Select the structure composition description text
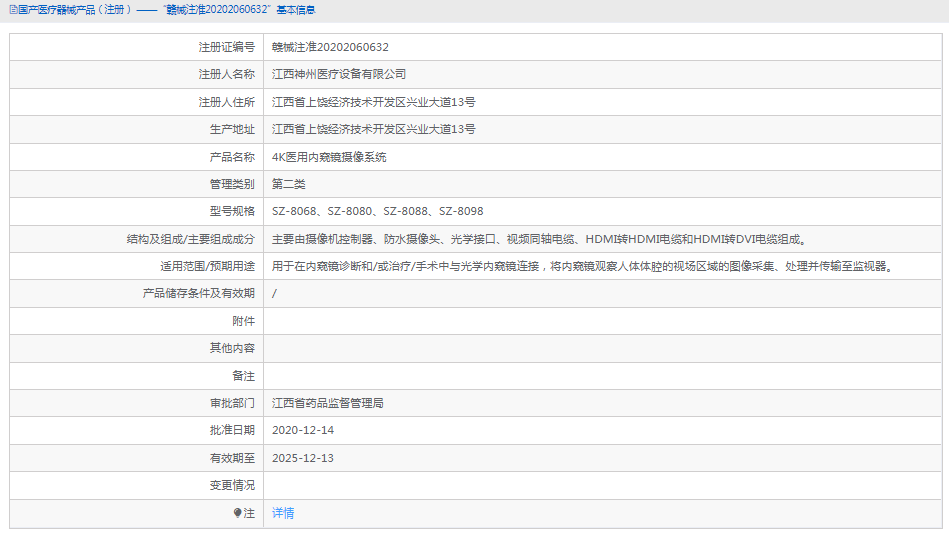This screenshot has width=949, height=533. [539, 240]
